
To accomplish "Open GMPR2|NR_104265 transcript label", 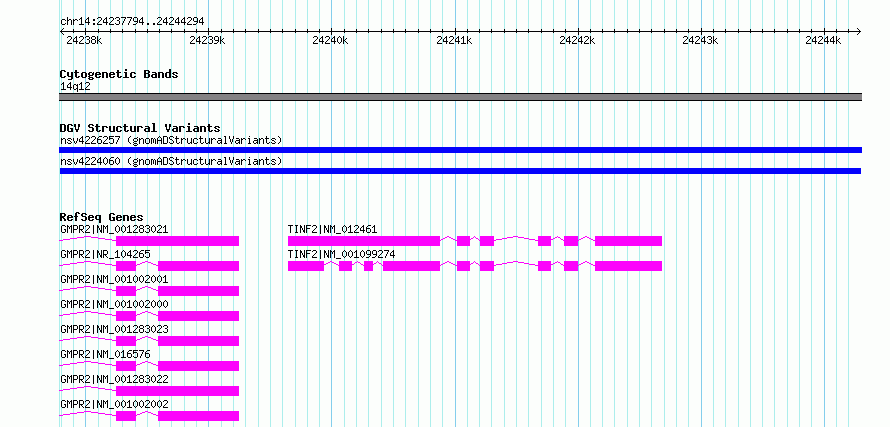I will click(x=106, y=254).
